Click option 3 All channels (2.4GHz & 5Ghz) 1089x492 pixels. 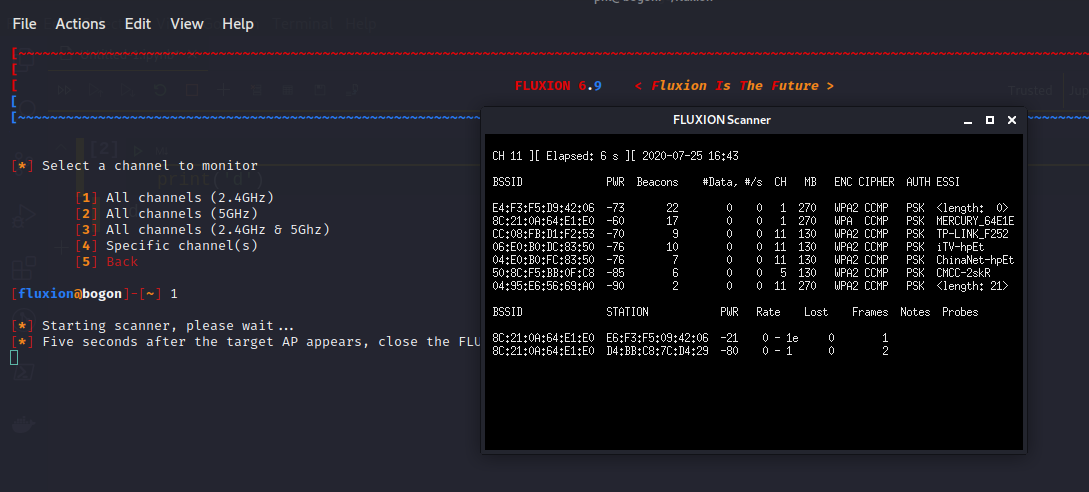tap(203, 229)
